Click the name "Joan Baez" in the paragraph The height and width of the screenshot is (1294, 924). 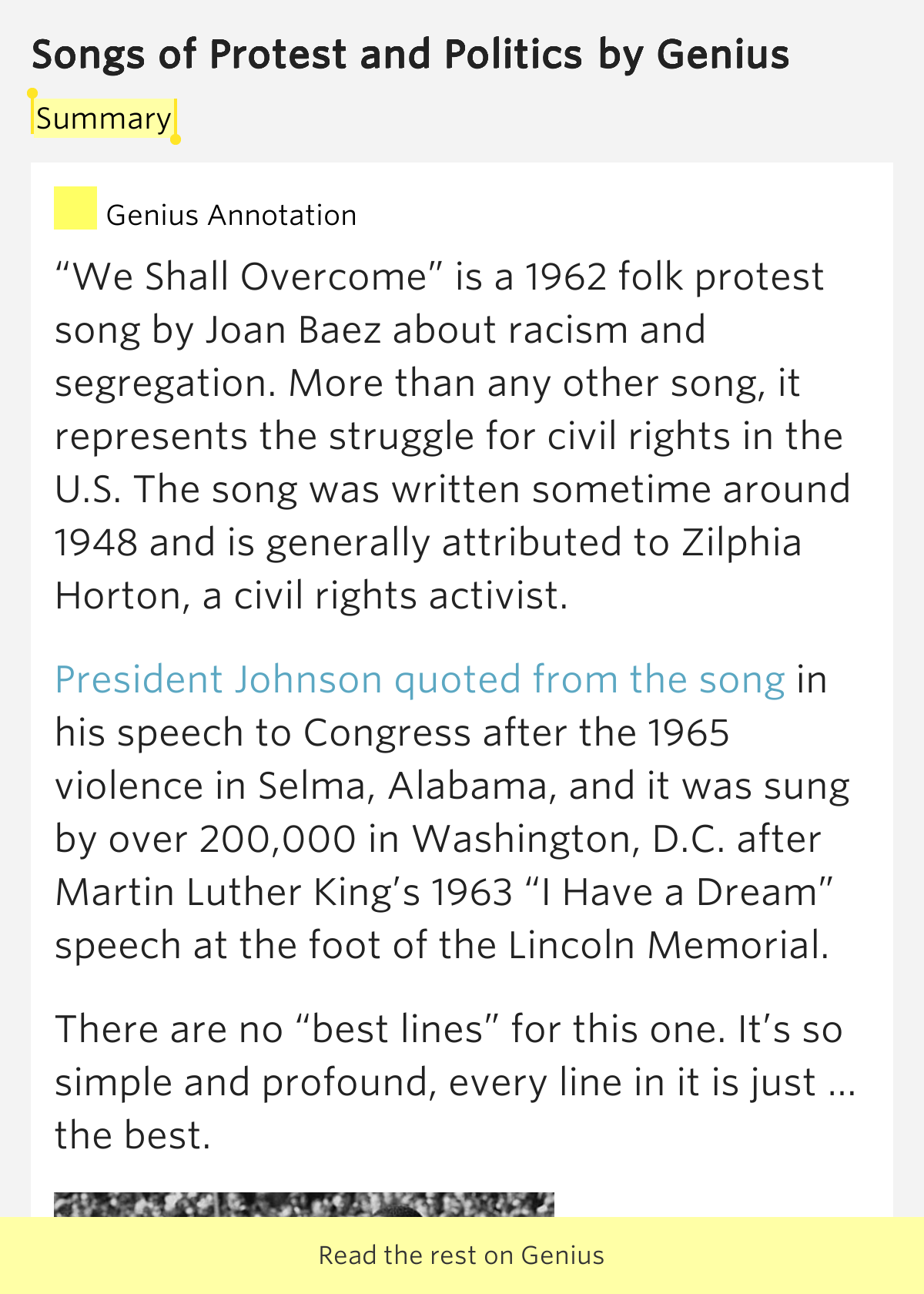293,330
